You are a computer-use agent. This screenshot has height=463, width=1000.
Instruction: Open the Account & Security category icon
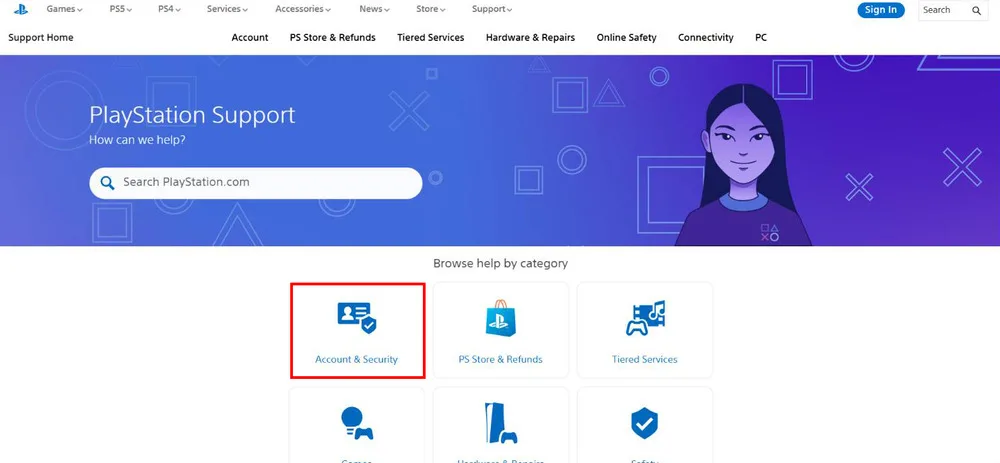pos(357,318)
